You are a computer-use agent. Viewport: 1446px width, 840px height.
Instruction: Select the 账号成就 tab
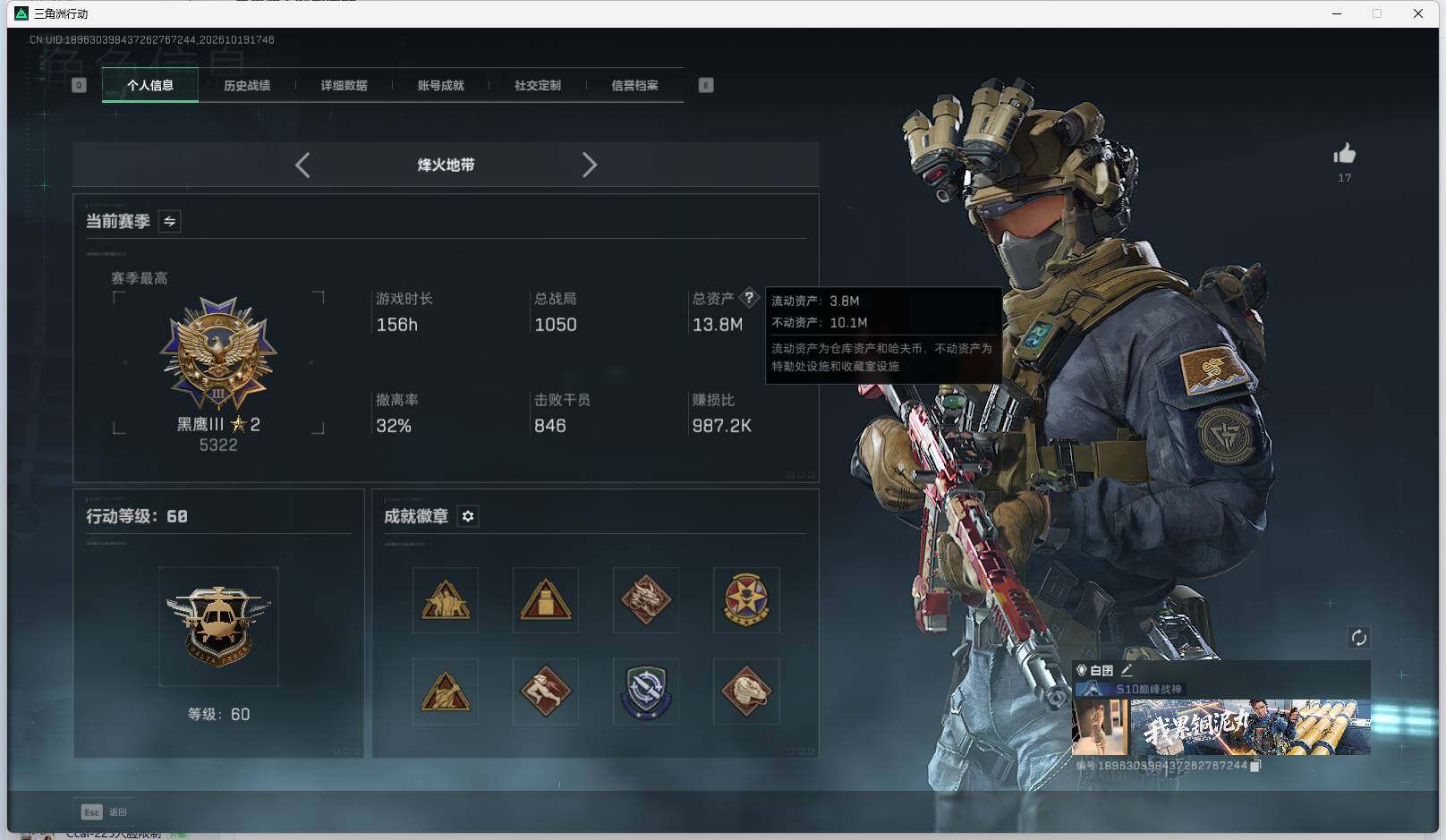pyautogui.click(x=440, y=85)
